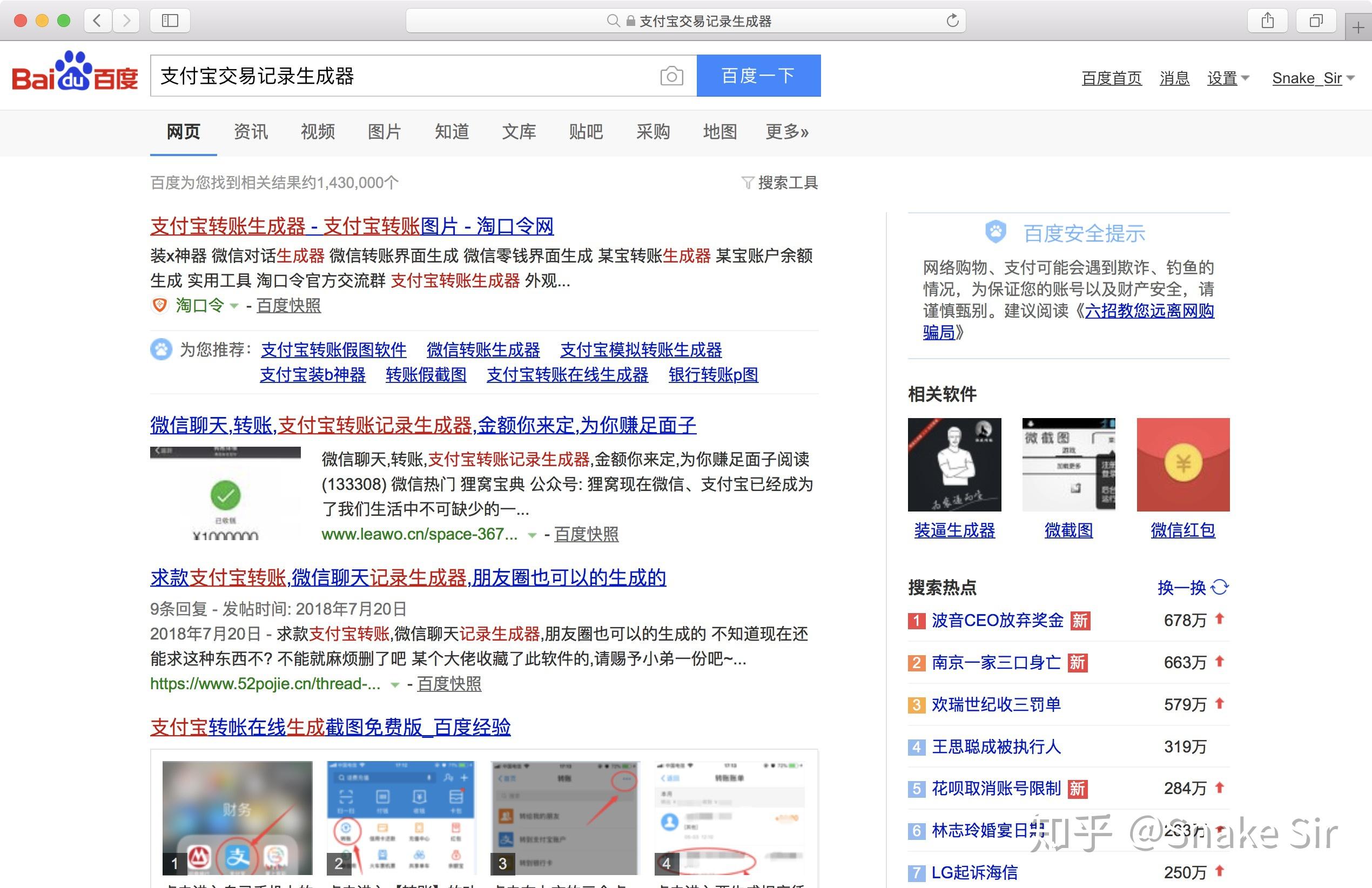1372x888 pixels.
Task: Open hot search 王思聪成被执行人
Action: point(996,746)
